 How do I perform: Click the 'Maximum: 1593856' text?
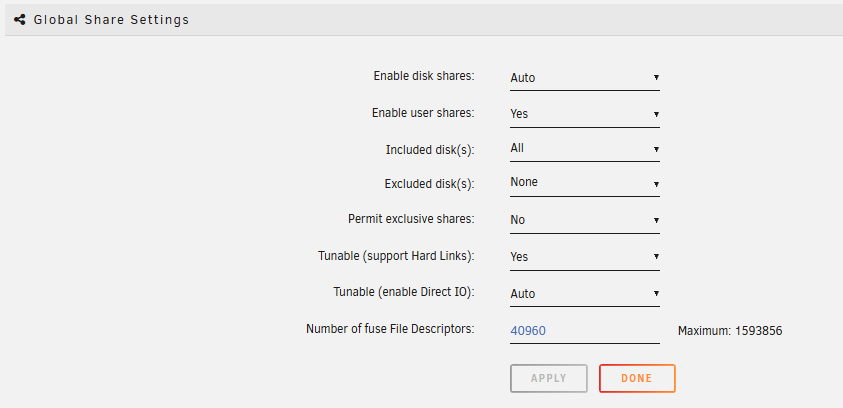[729, 330]
